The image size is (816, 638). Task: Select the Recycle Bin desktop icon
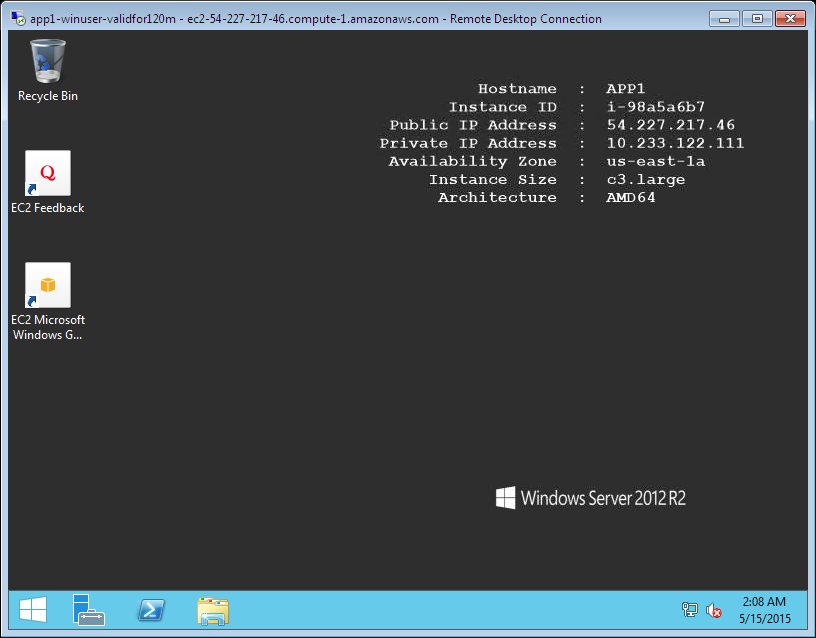[x=47, y=61]
